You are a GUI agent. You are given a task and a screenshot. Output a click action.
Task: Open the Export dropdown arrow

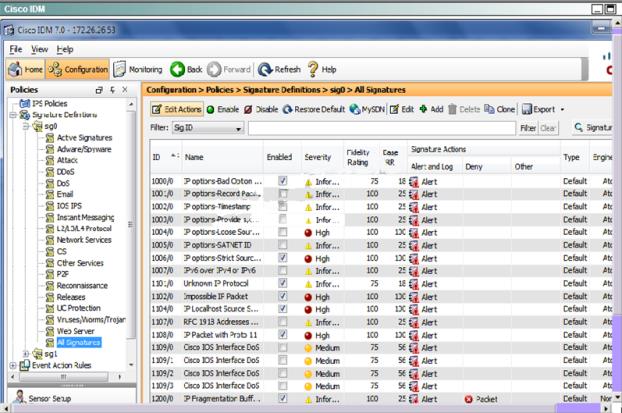[562, 109]
